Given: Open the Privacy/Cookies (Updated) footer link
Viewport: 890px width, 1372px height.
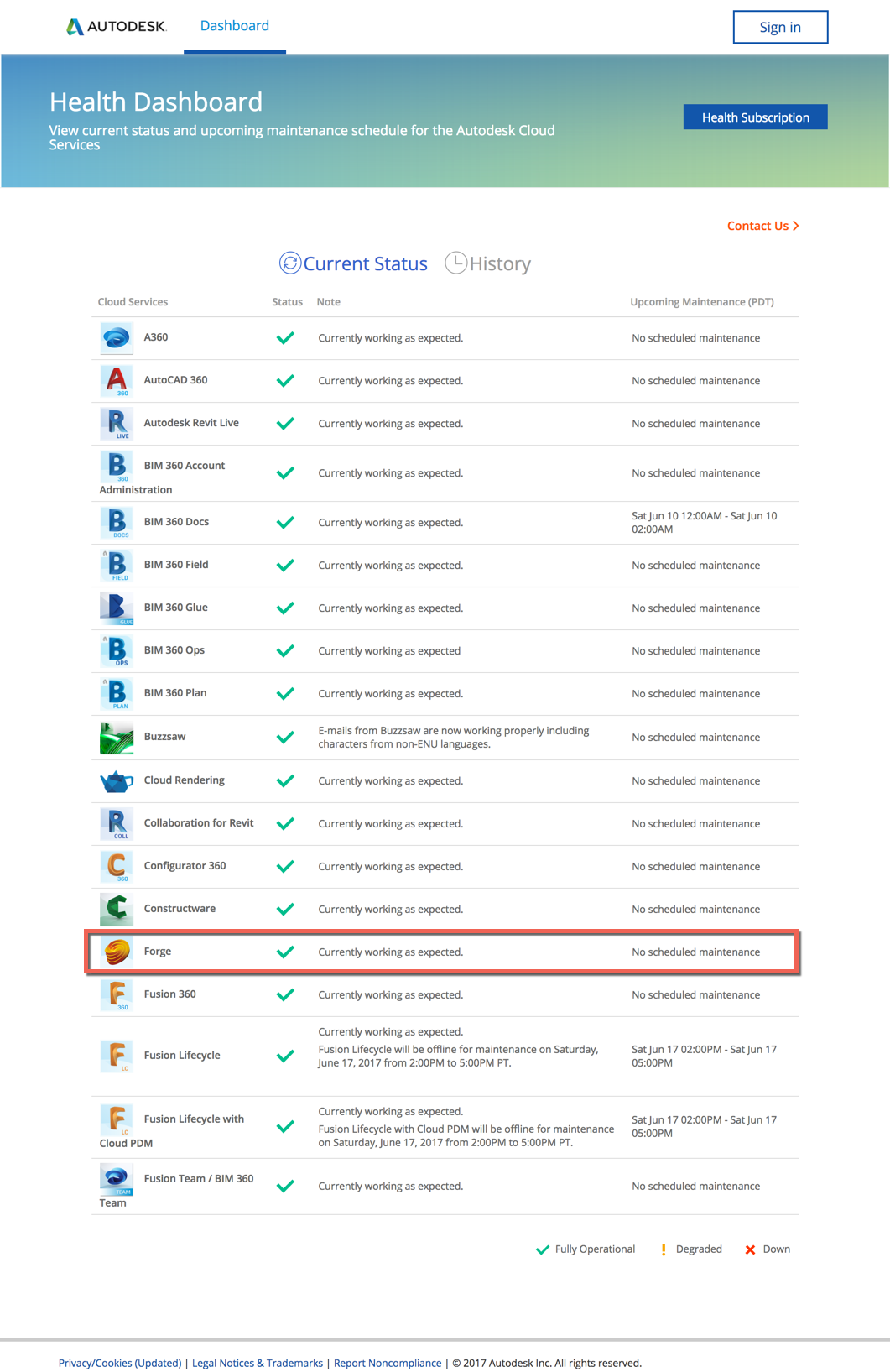Looking at the screenshot, I should pyautogui.click(x=120, y=1363).
